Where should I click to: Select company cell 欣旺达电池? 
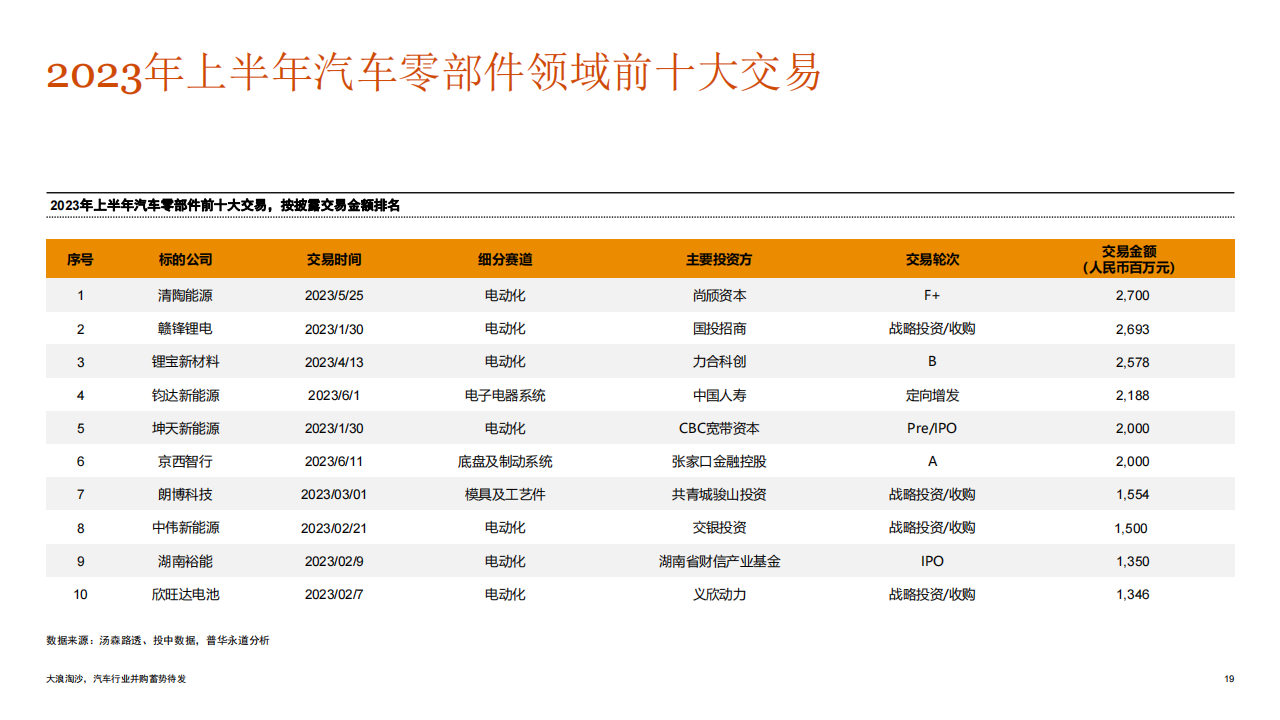186,594
